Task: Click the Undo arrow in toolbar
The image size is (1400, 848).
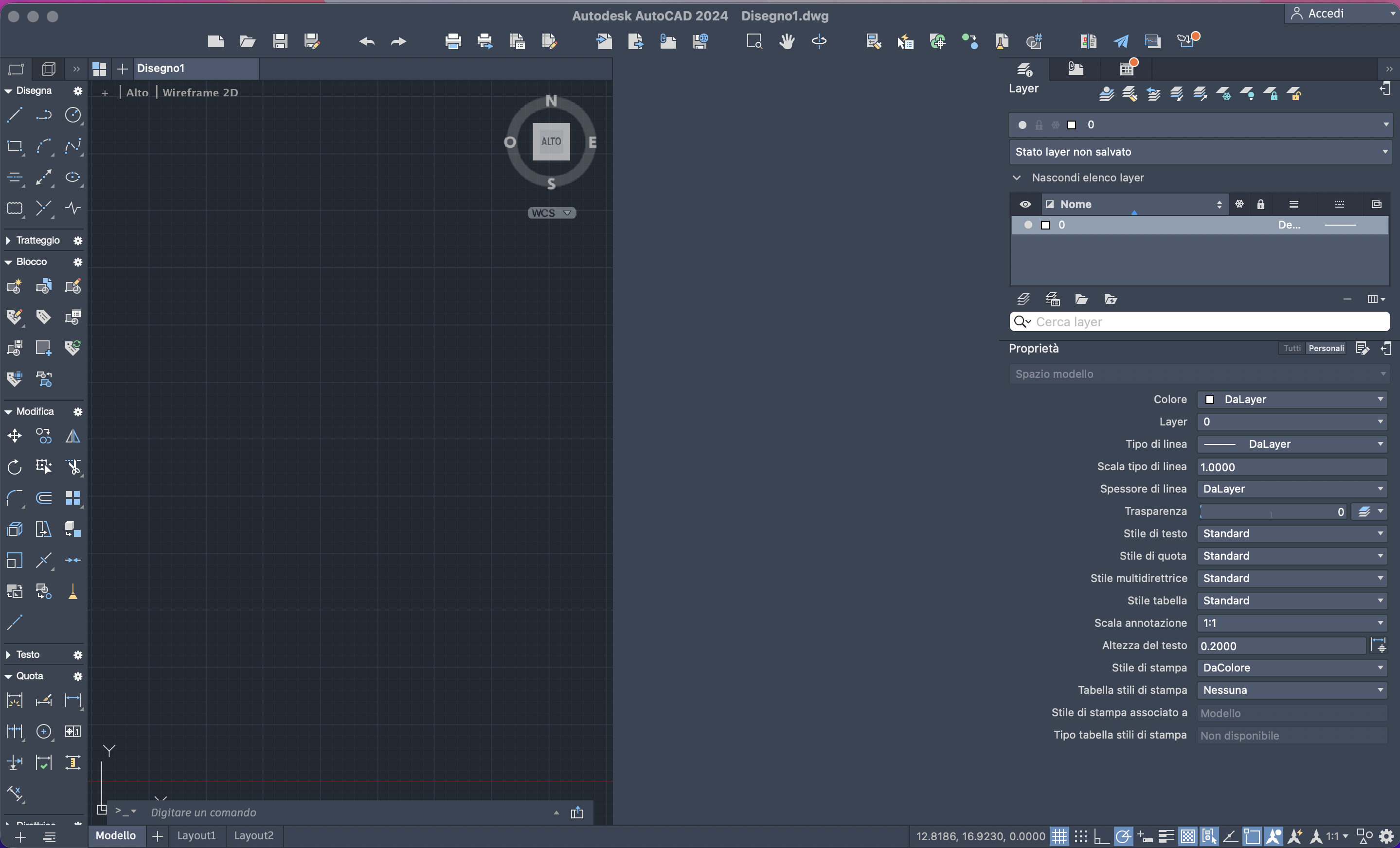Action: point(367,41)
